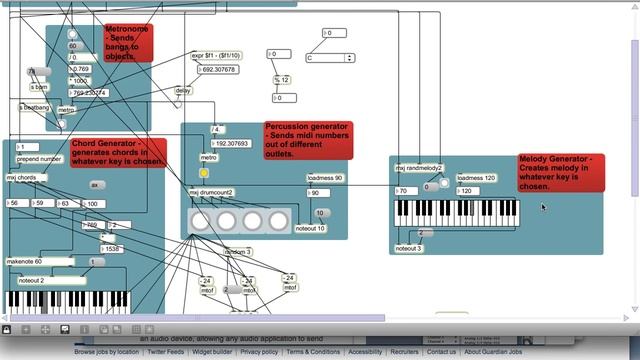Click the number box showing 100
This screenshot has height=360, width=640.
click(94, 204)
